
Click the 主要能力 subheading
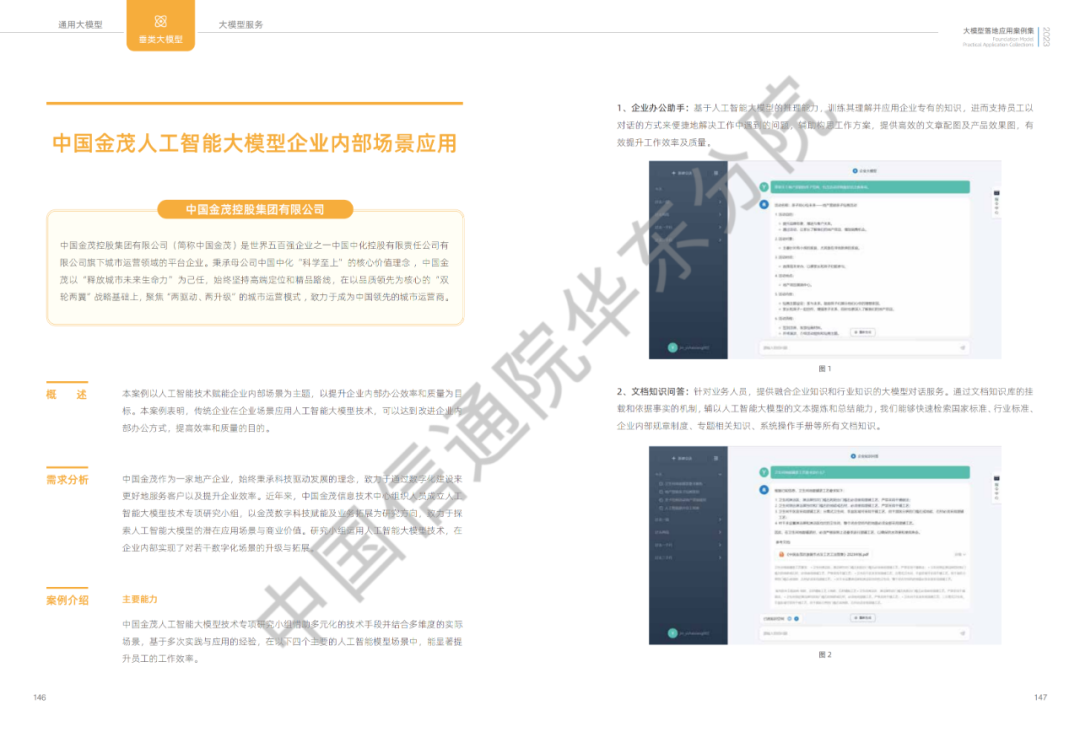(140, 600)
